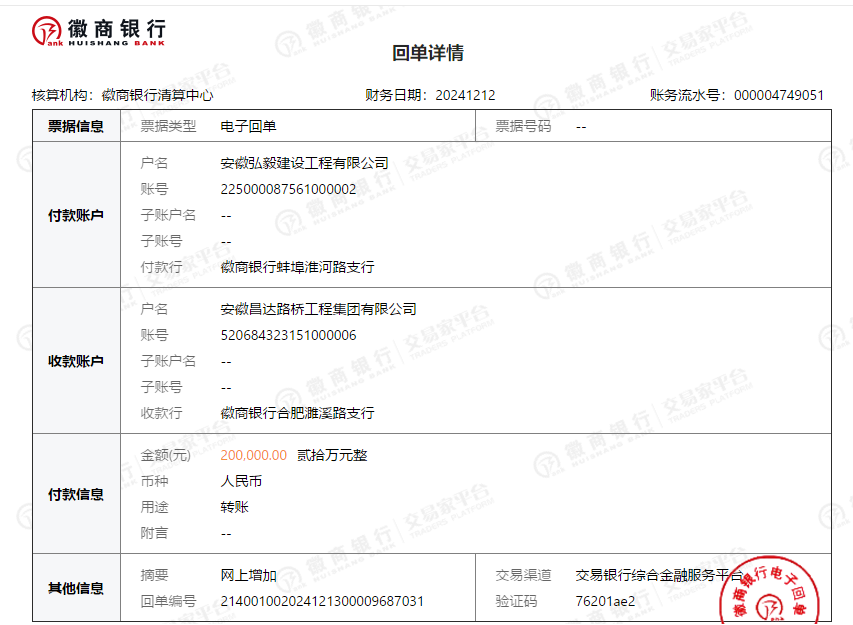Image resolution: width=853 pixels, height=625 pixels.
Task: Click the 付款账户 section header
Action: [76, 215]
